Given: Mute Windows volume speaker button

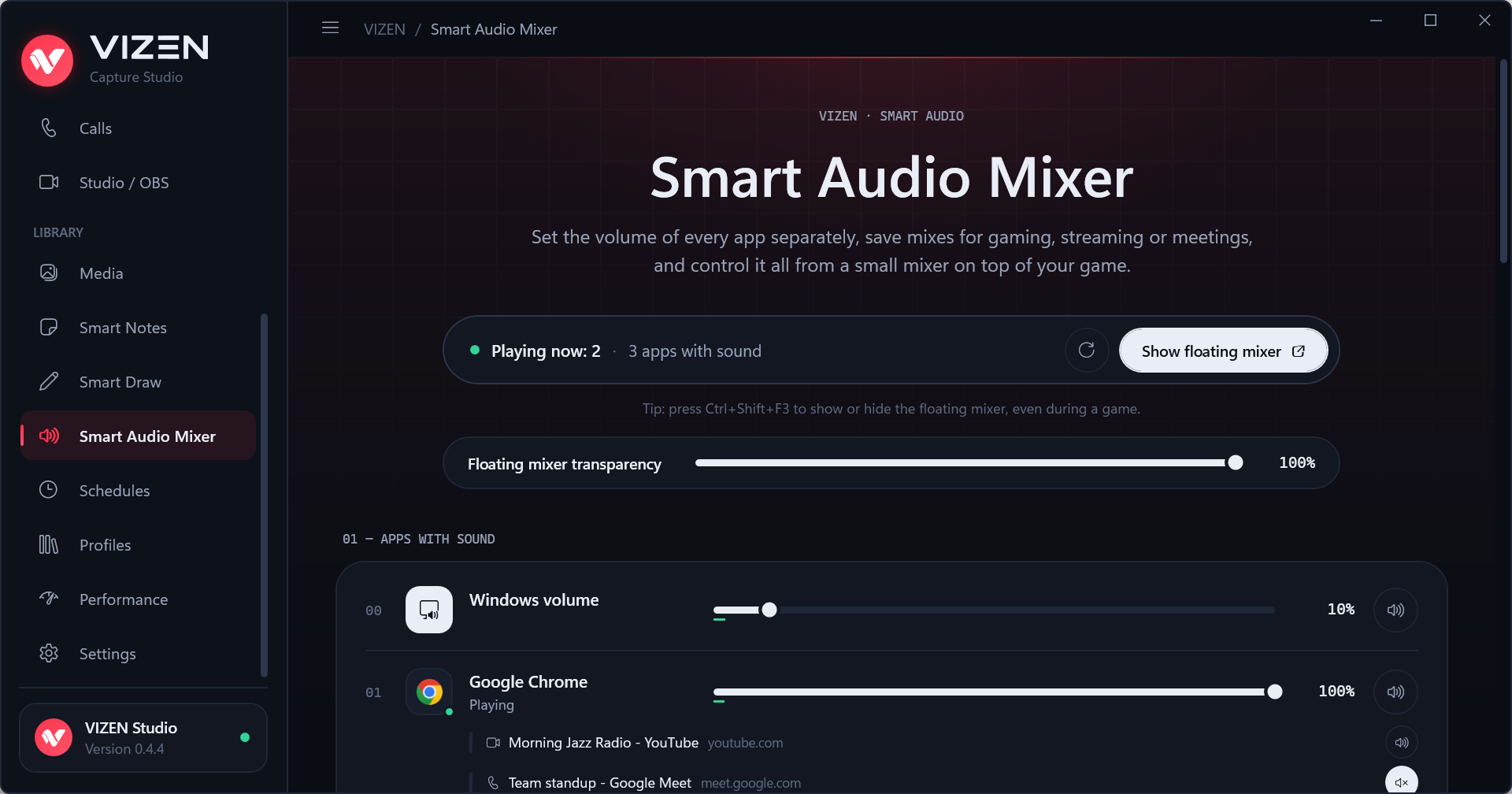Looking at the screenshot, I should [1395, 610].
